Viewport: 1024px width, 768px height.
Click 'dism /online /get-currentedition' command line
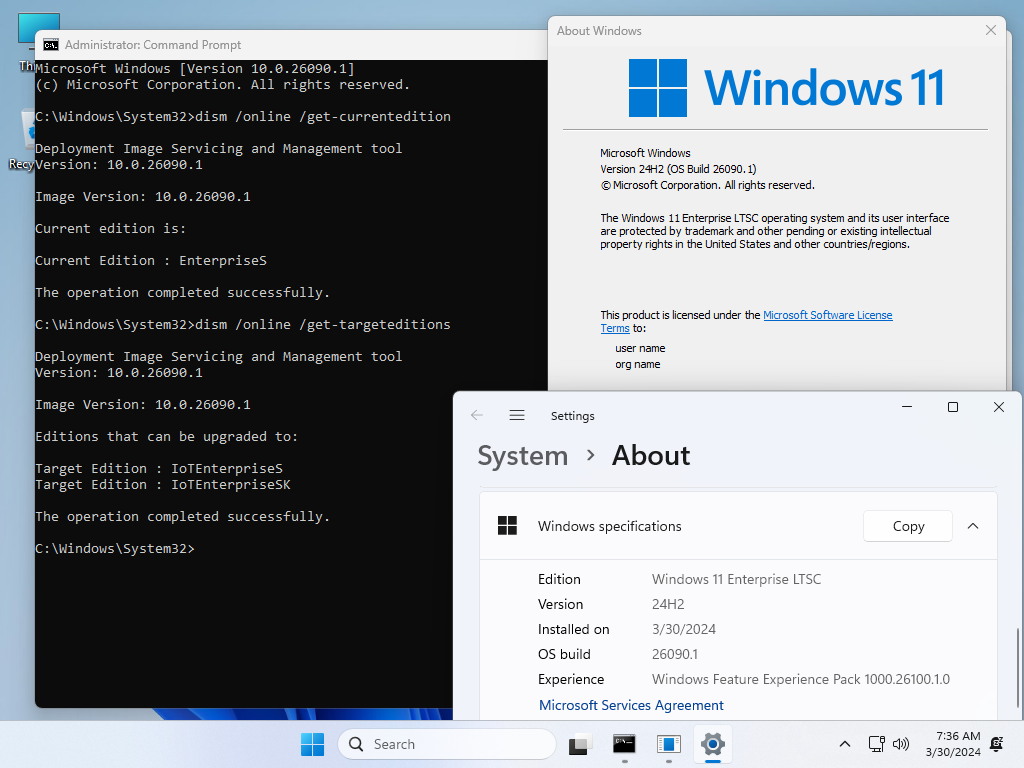[x=323, y=116]
